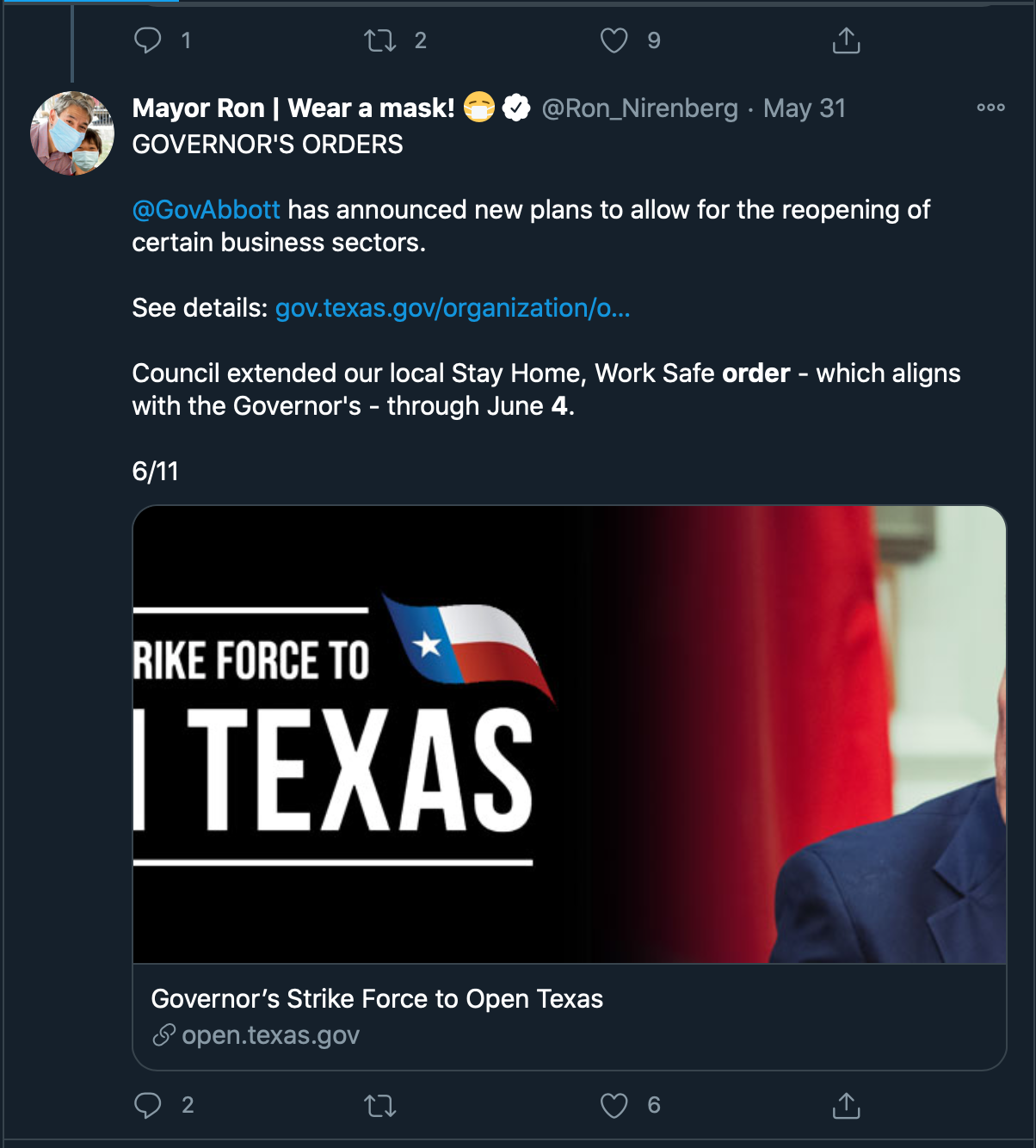Image resolution: width=1036 pixels, height=1148 pixels.
Task: Click the open.texas.gov card domain
Action: tap(270, 1035)
